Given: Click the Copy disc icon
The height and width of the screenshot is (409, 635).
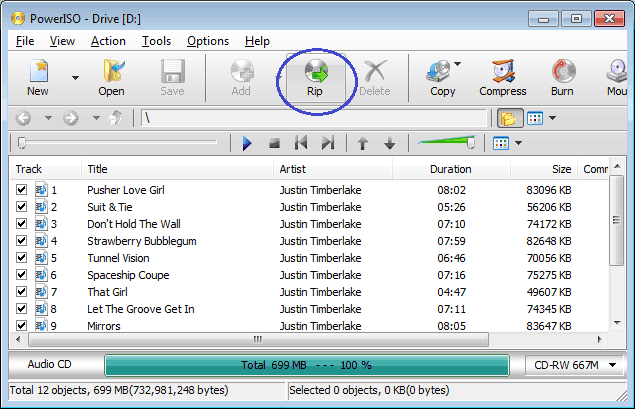Looking at the screenshot, I should click(440, 78).
